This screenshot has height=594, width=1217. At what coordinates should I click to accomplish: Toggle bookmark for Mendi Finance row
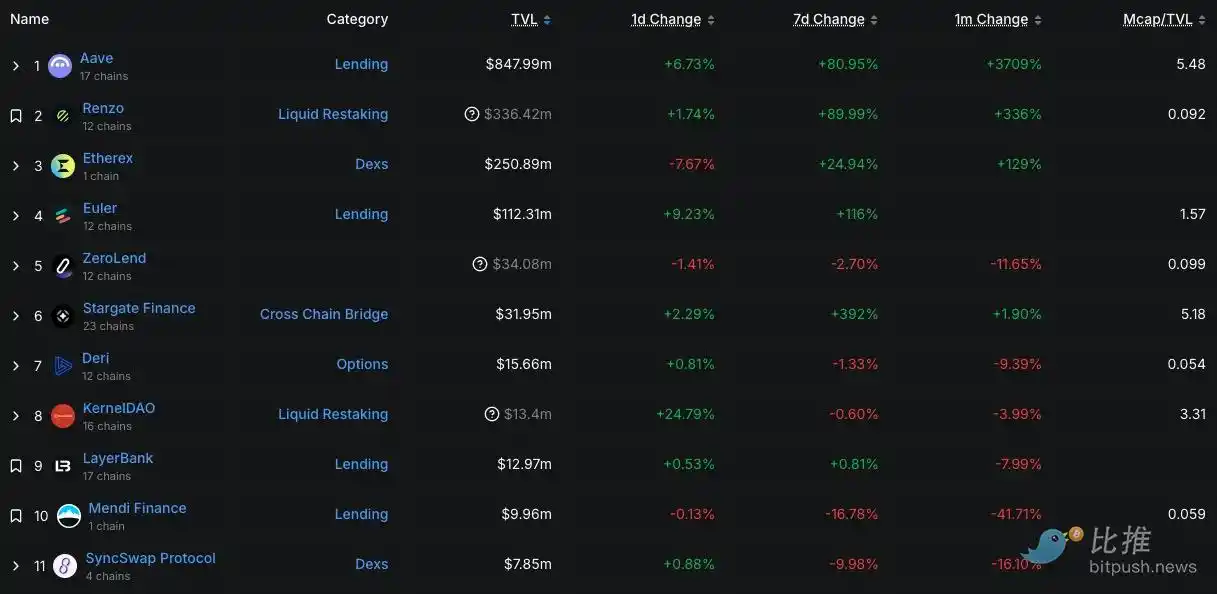coord(16,516)
